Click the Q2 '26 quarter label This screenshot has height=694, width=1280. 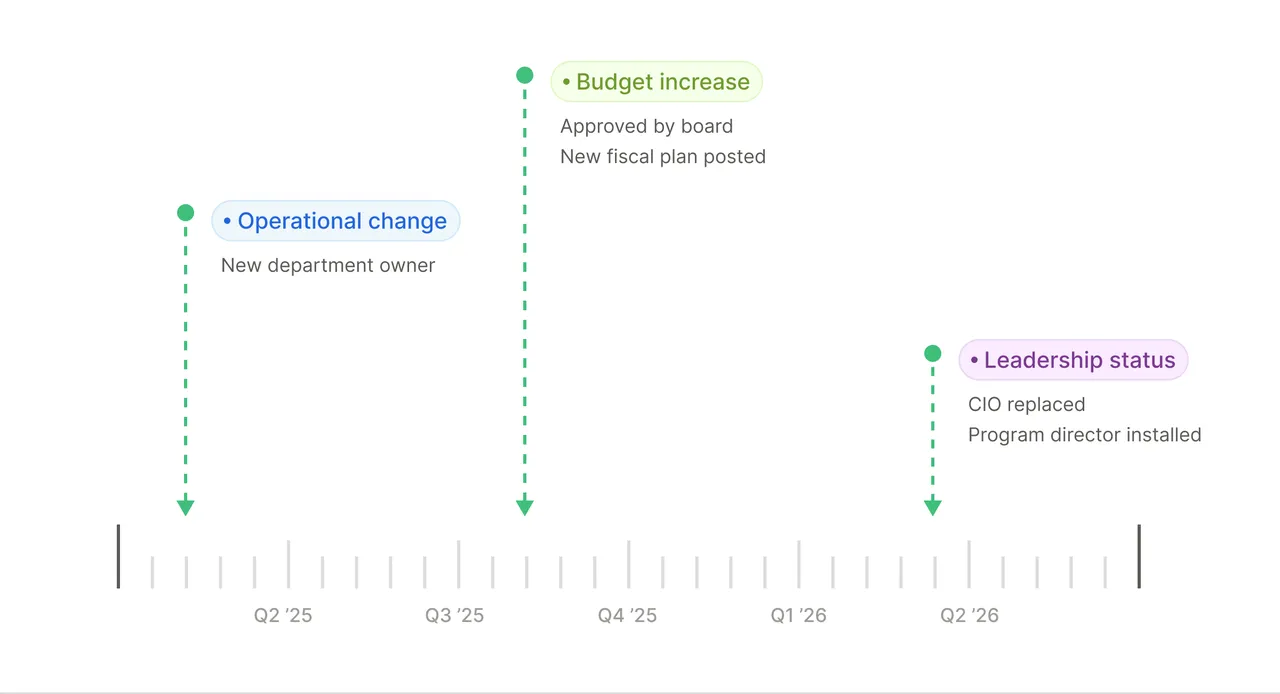pyautogui.click(x=970, y=615)
